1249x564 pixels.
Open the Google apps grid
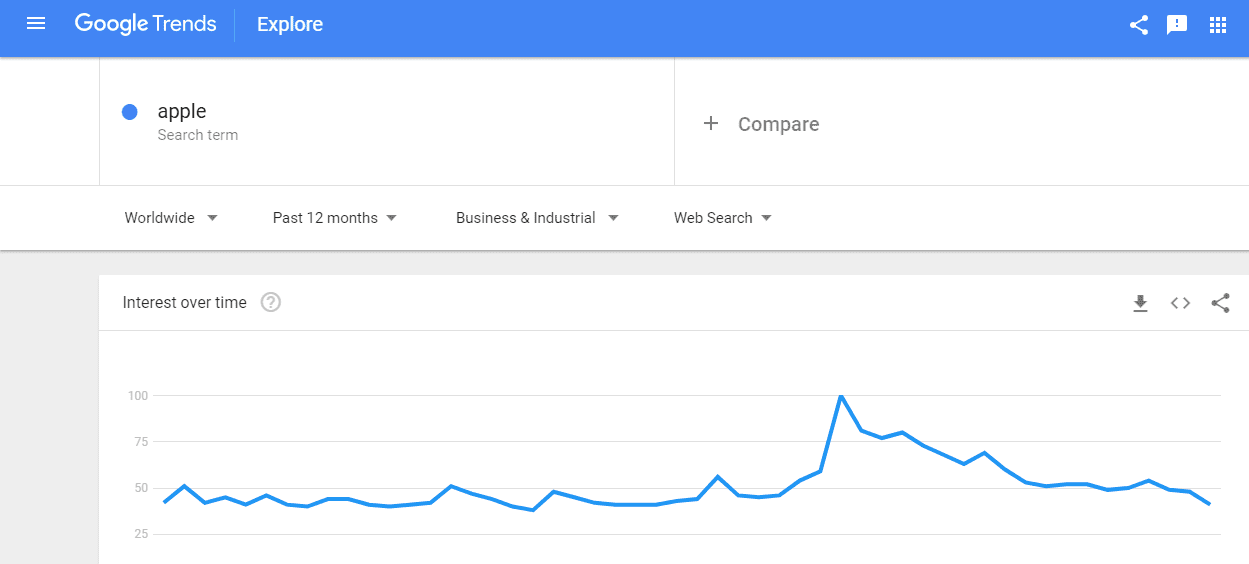click(x=1217, y=25)
